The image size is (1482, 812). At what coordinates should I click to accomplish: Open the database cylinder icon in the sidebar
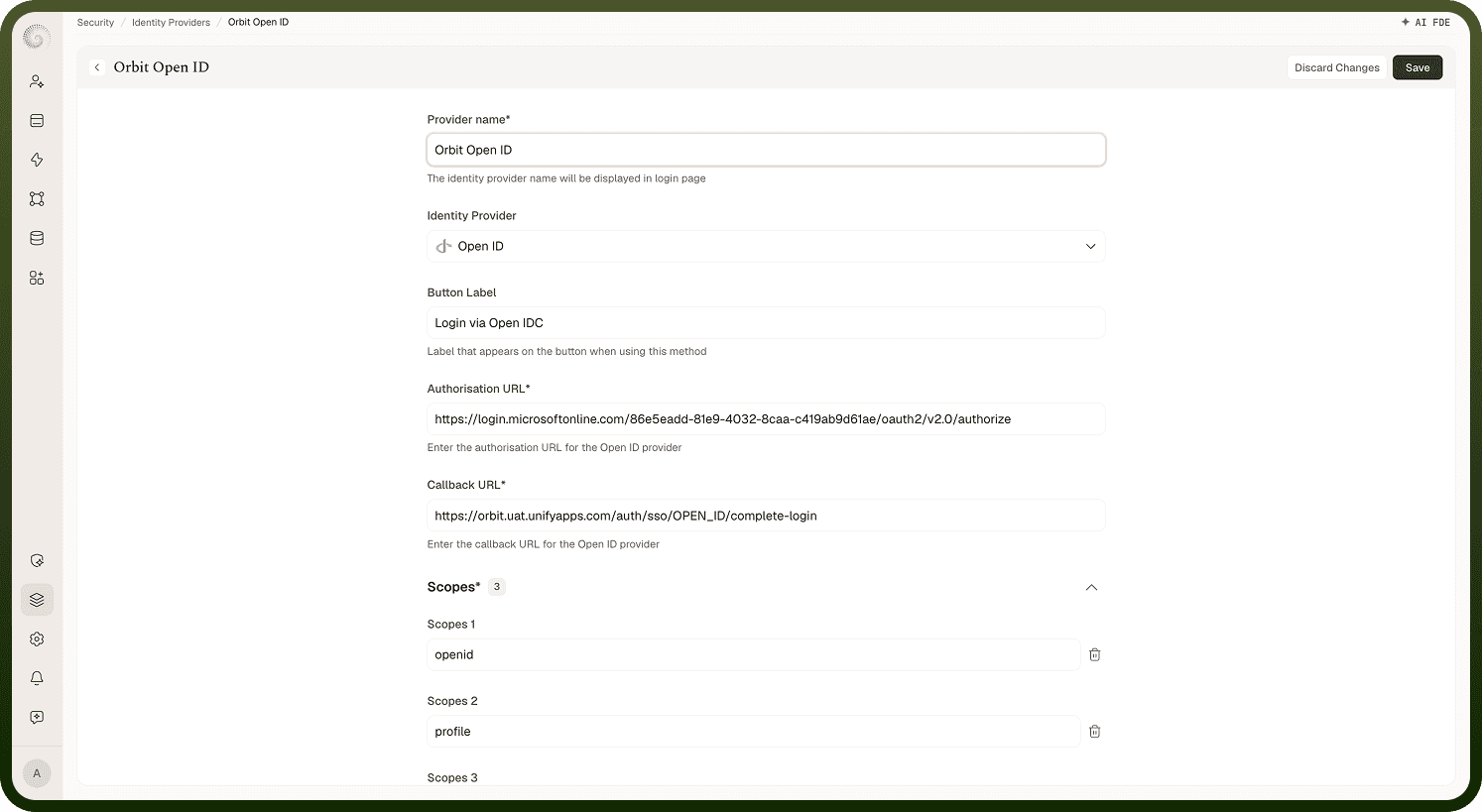(x=37, y=238)
